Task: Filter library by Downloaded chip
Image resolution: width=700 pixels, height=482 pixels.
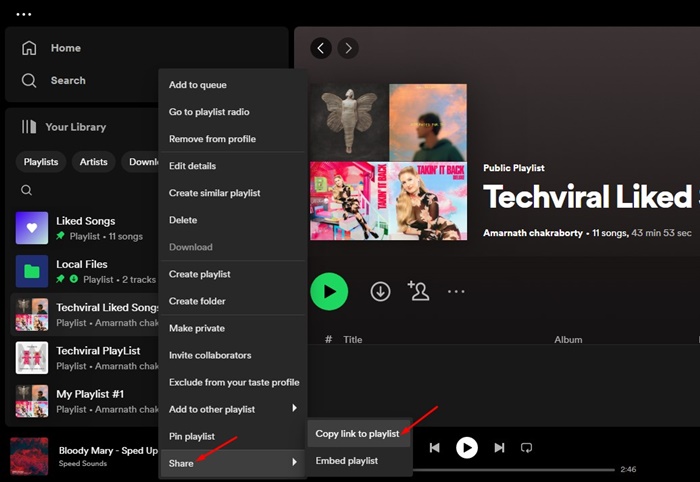Action: pyautogui.click(x=141, y=162)
